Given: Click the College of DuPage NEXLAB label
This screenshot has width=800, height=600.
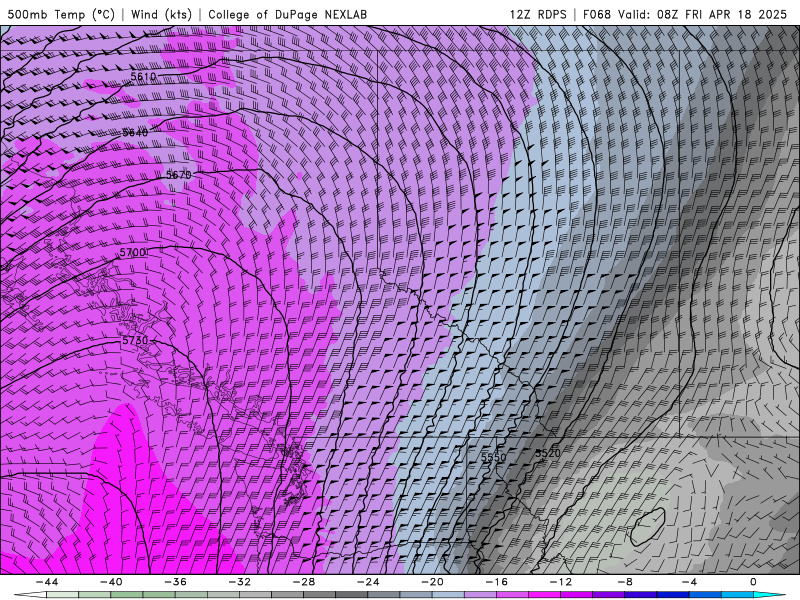Looking at the screenshot, I should pos(287,14).
